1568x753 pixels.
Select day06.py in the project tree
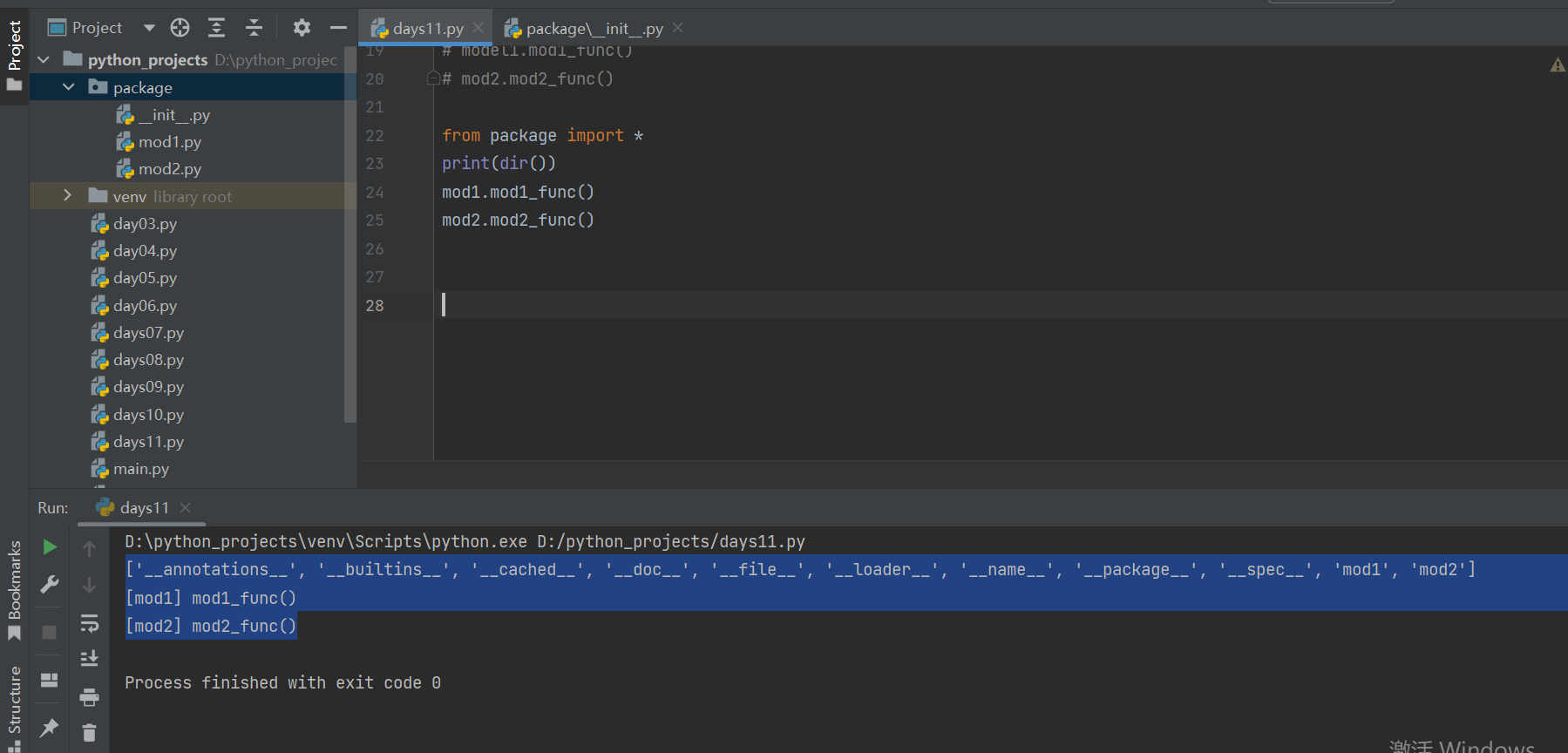(x=134, y=306)
